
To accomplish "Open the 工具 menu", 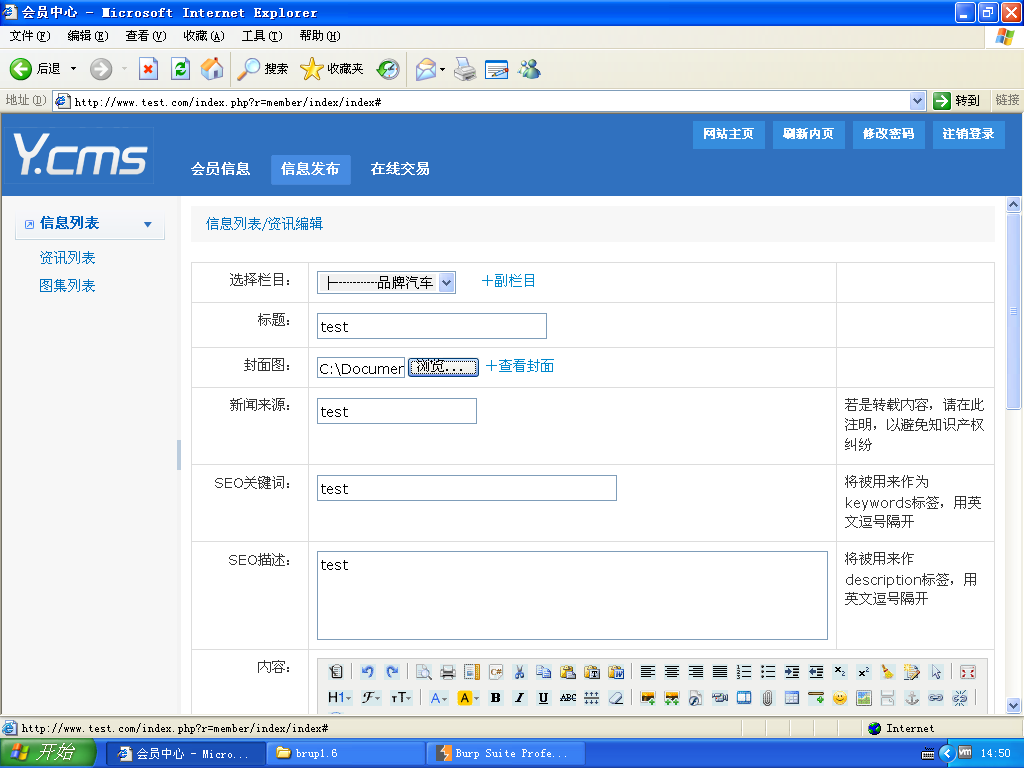I will tap(262, 35).
